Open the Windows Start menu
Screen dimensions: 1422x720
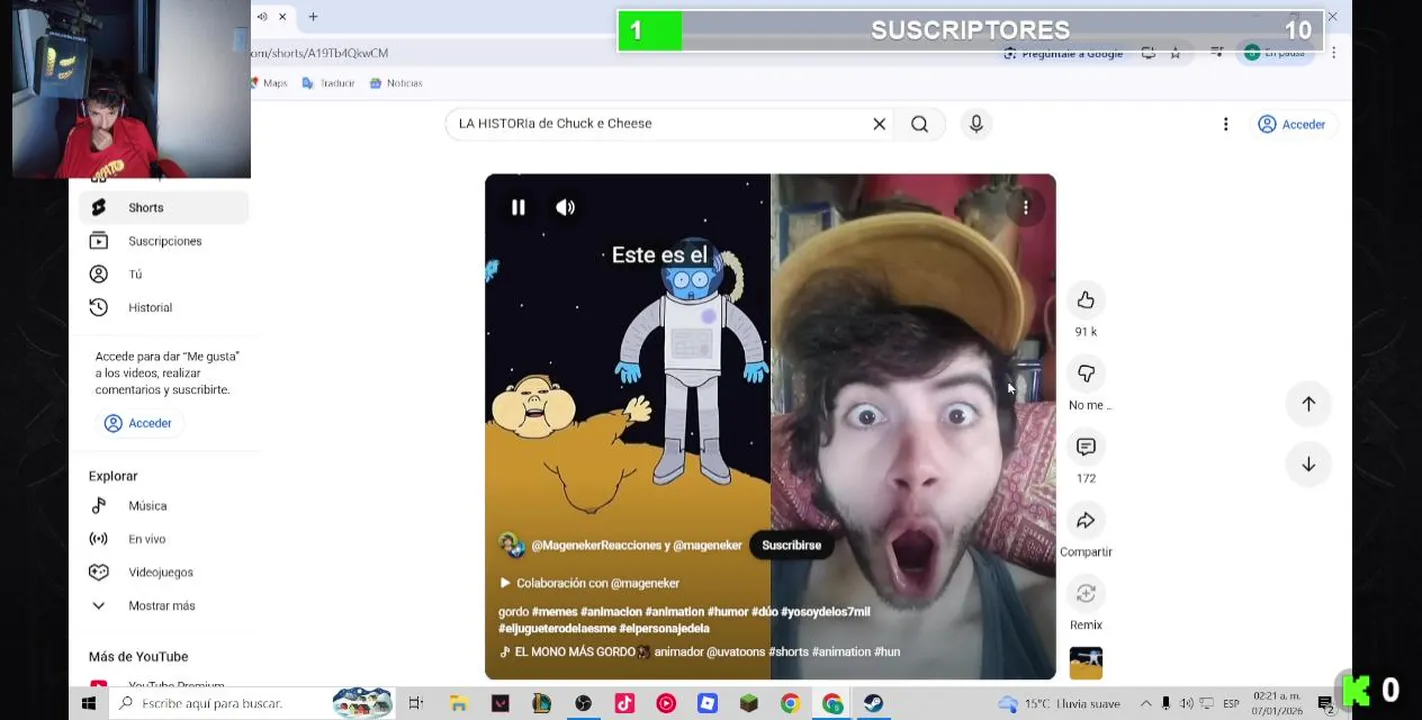coord(88,704)
